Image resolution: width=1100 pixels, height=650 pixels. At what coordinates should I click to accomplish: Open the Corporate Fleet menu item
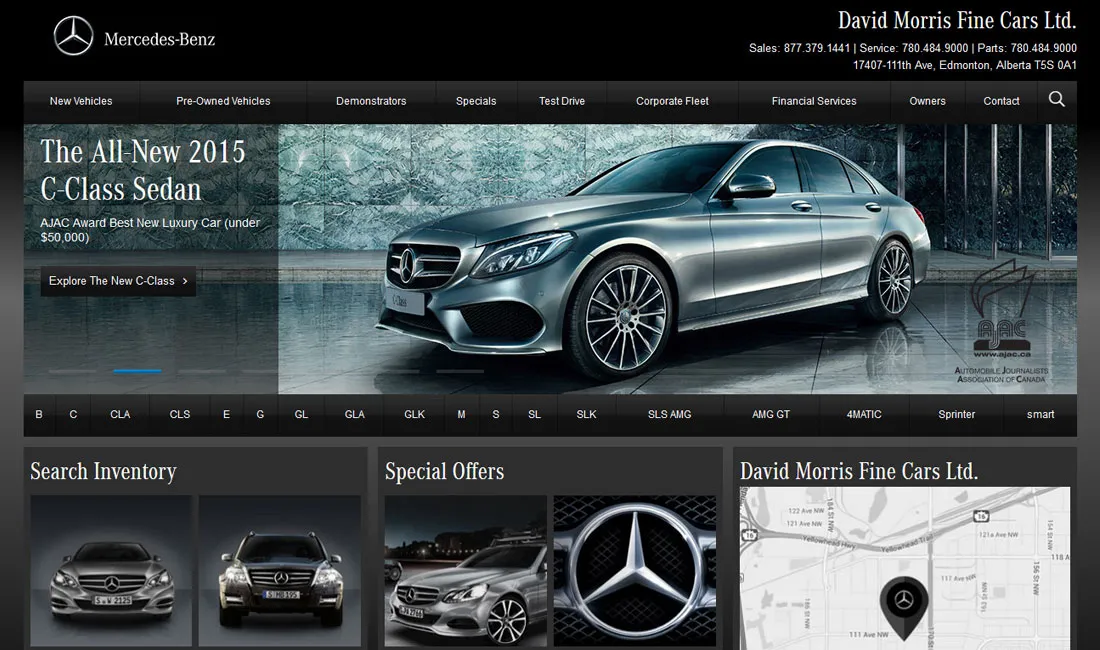(x=672, y=101)
